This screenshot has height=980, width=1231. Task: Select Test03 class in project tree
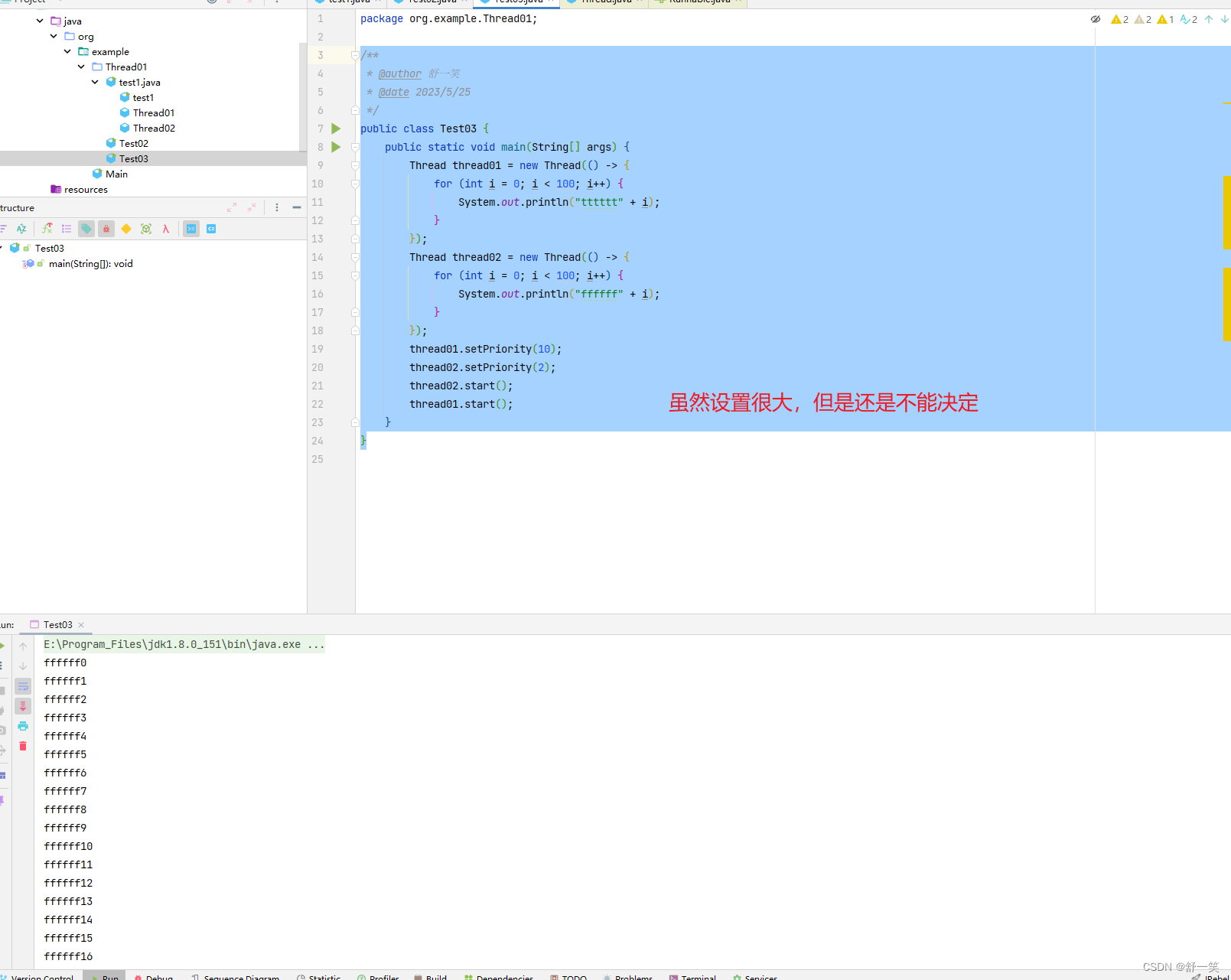pos(134,158)
